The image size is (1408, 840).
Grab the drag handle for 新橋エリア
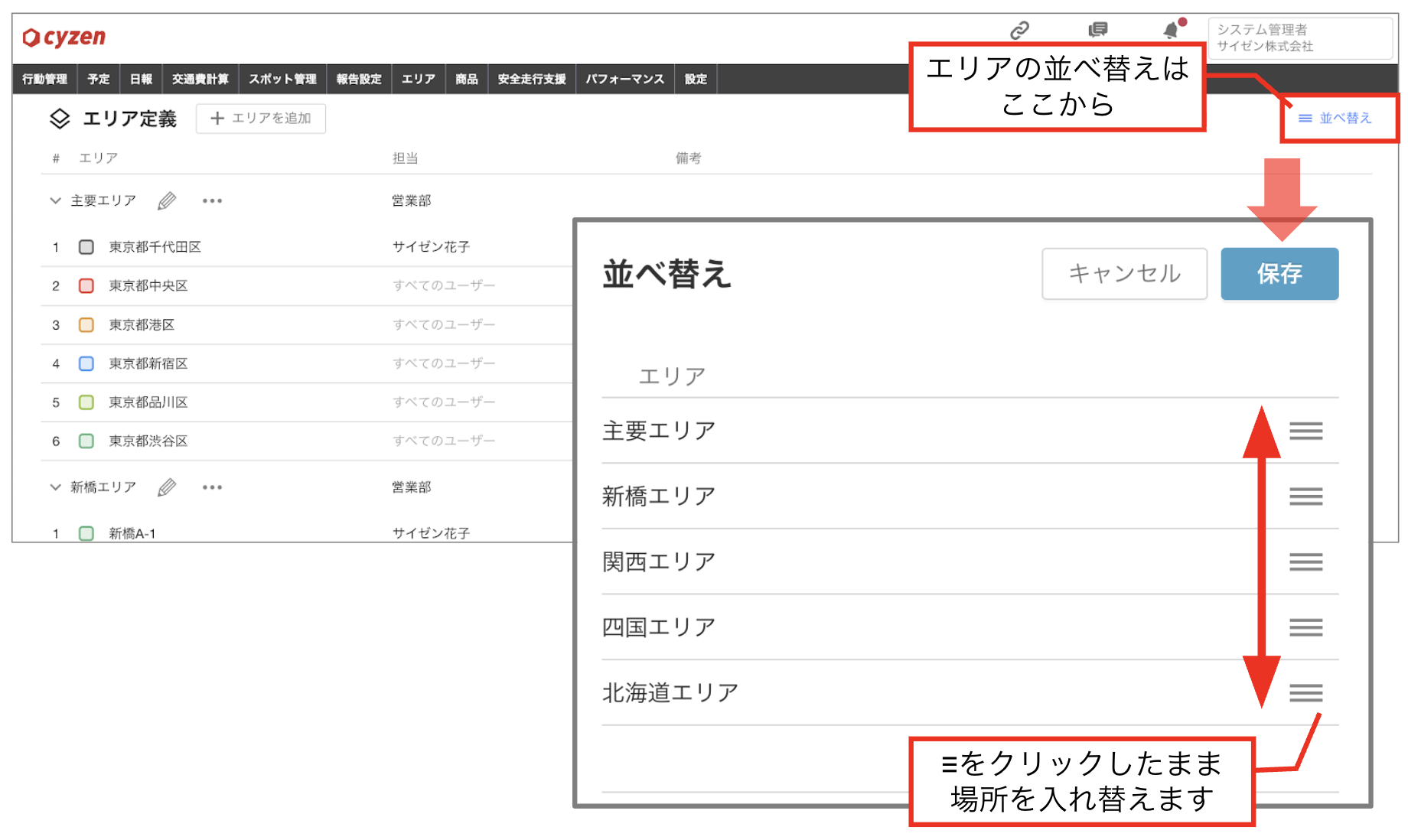(1305, 497)
